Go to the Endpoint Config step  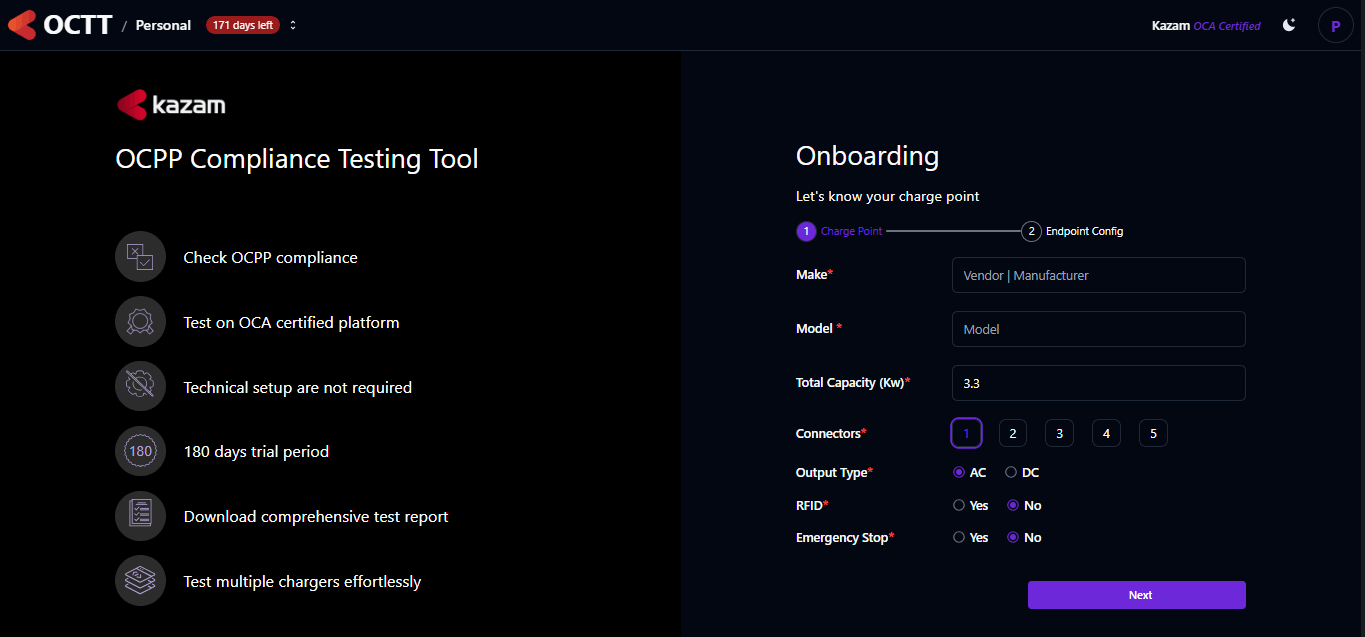[1072, 231]
